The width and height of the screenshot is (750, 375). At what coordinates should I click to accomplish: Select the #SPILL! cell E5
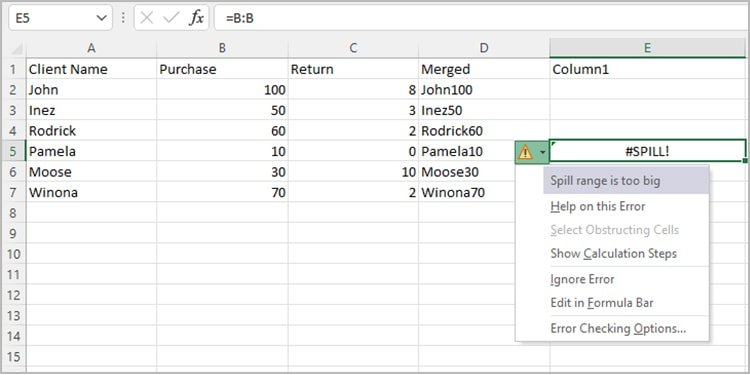coord(648,151)
